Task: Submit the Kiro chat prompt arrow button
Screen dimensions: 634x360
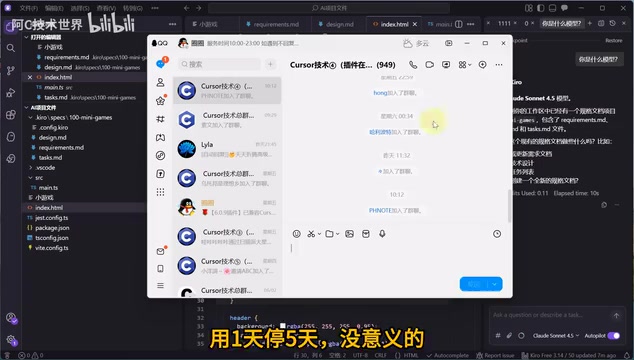Action: click(x=616, y=316)
